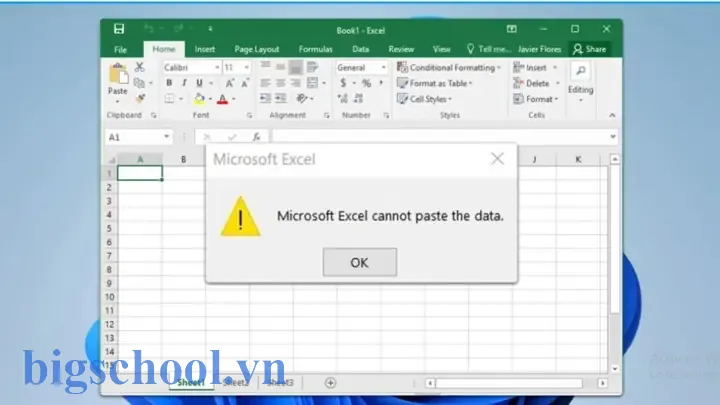
Task: Open the Formulas tab
Action: click(315, 49)
